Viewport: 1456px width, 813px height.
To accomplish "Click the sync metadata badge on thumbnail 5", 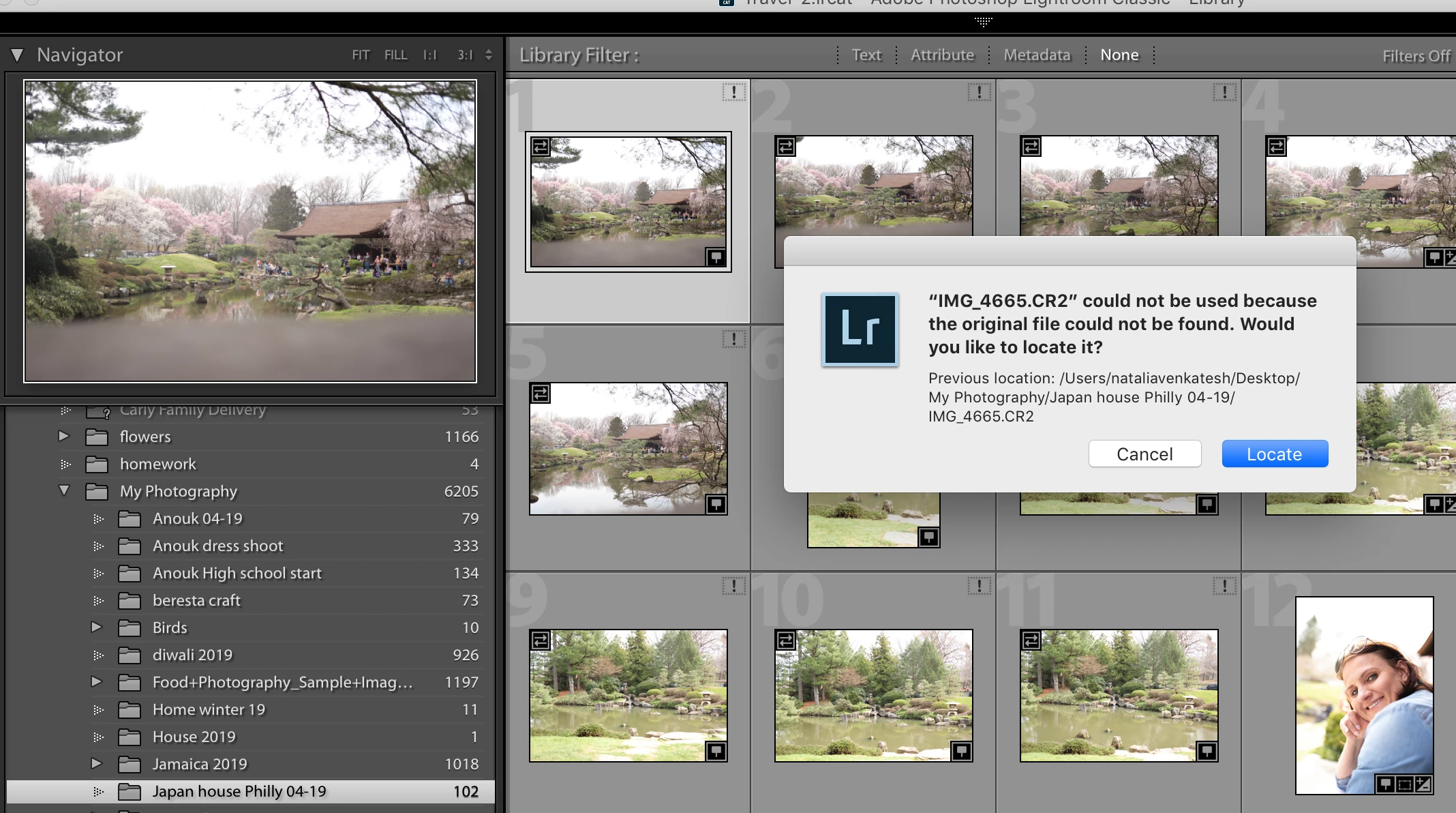I will [x=541, y=394].
